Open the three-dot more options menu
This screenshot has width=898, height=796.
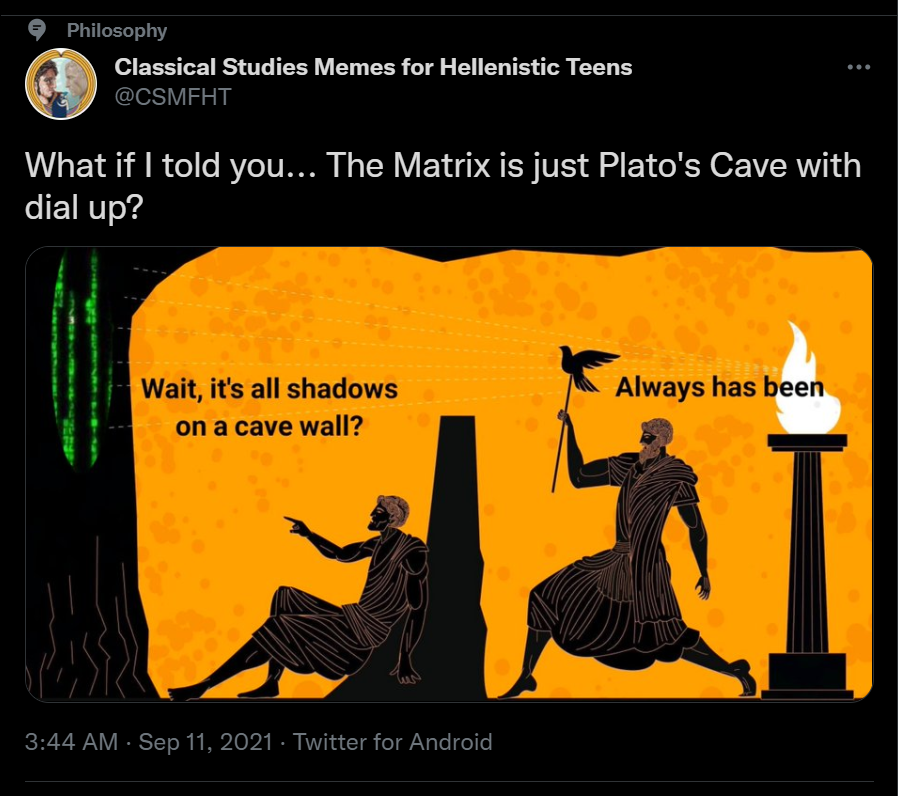[x=858, y=67]
